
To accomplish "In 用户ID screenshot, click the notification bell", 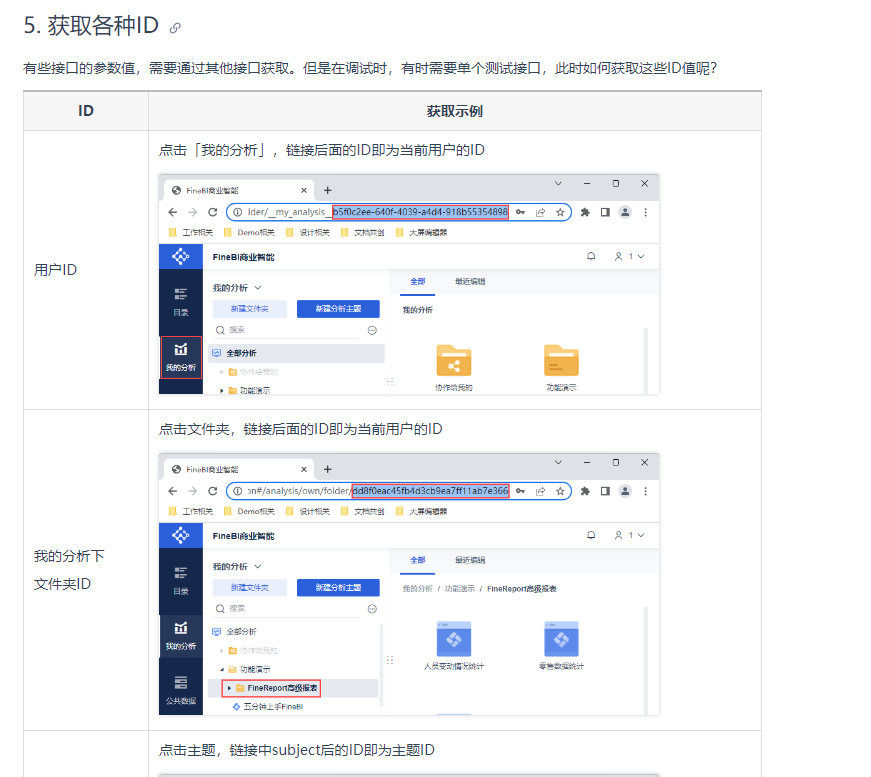I will click(x=591, y=256).
